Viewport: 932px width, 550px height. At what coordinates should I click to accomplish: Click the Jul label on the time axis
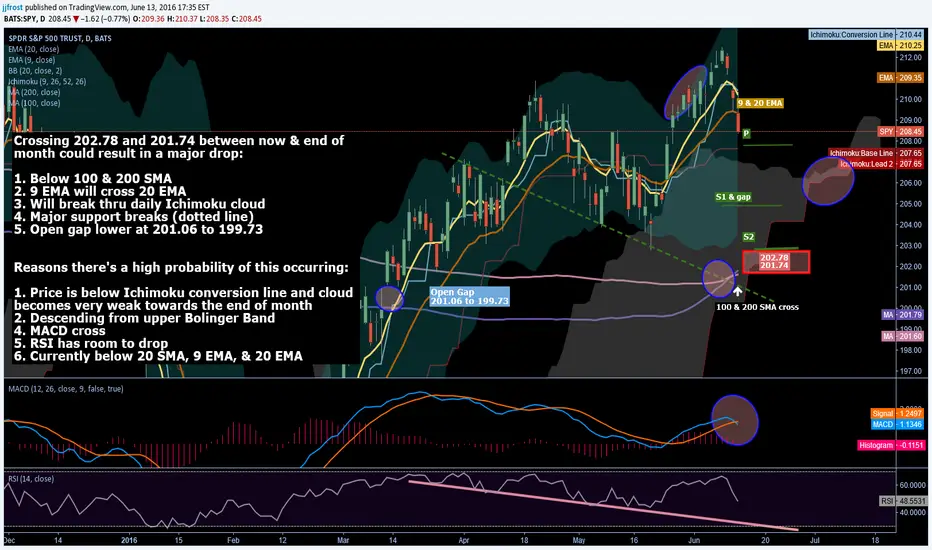point(815,540)
